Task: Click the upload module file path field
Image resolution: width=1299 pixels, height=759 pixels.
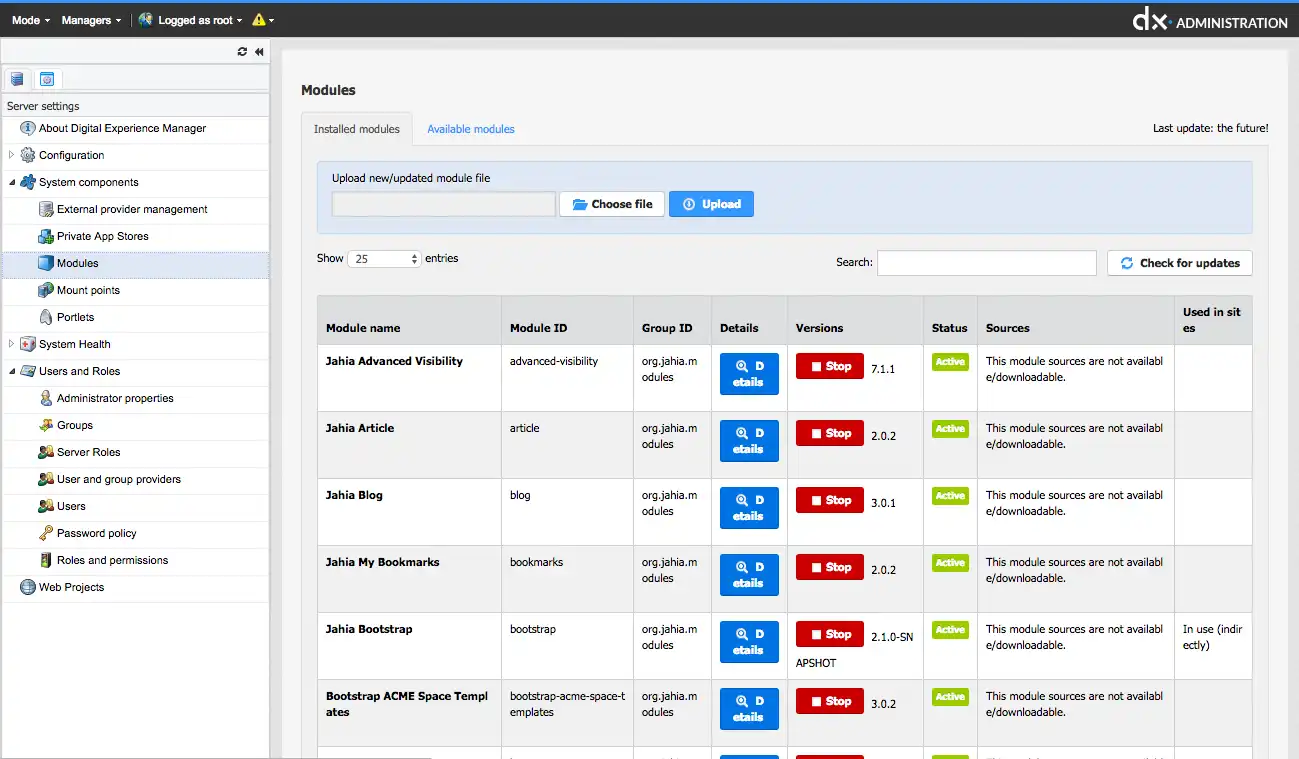Action: tap(444, 204)
